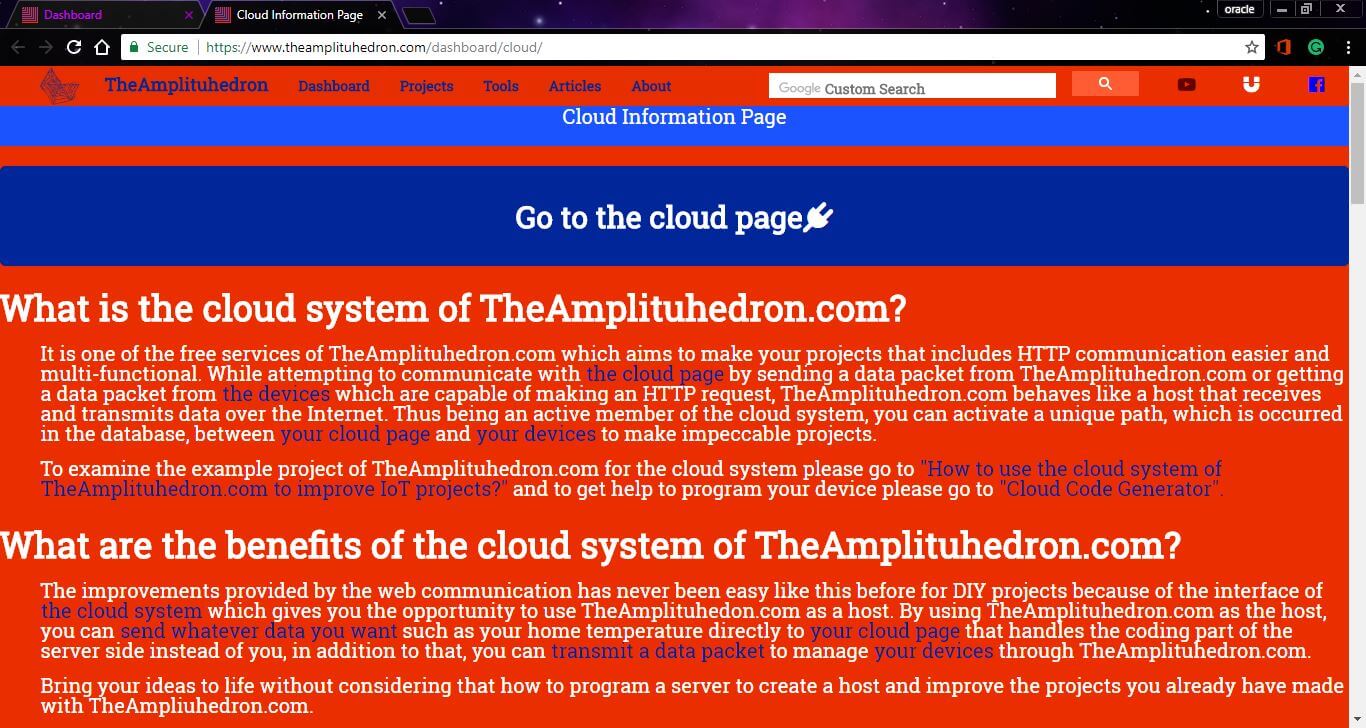Open the Tools menu item
The image size is (1366, 728).
[x=501, y=86]
